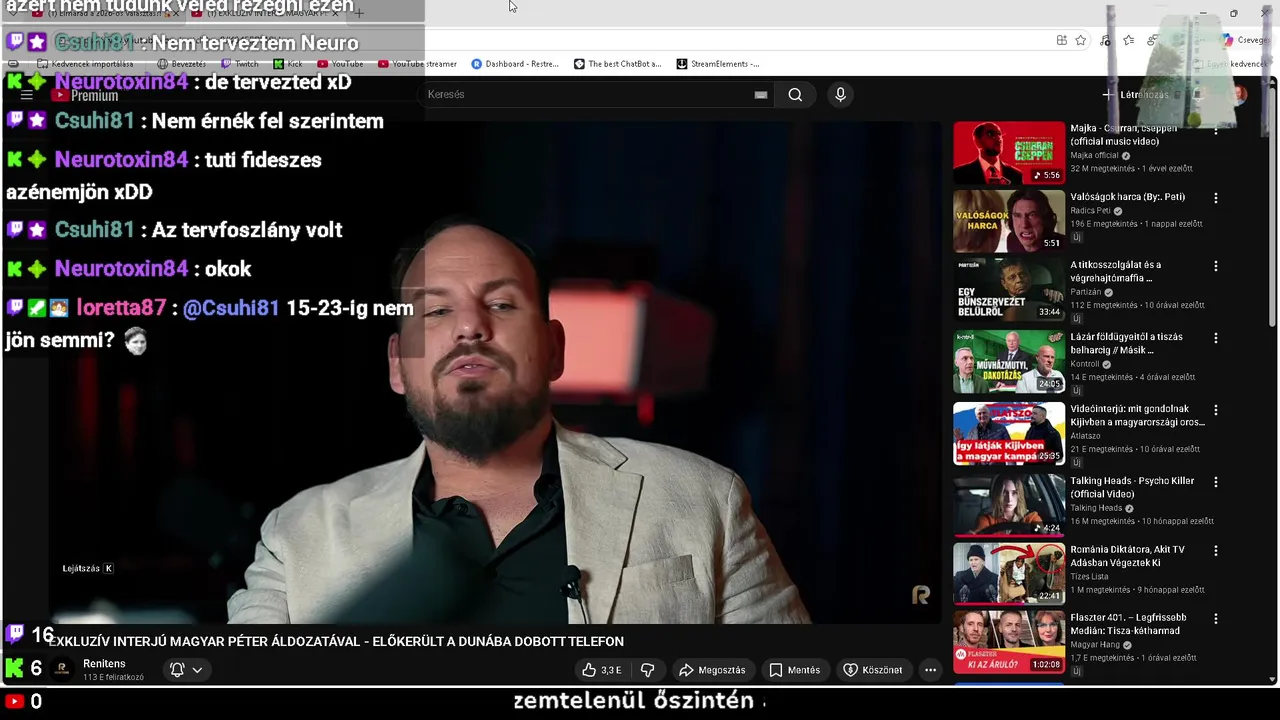Open the YouTube bookmark in bookmarks bar
Viewport: 1280px width, 720px height.
[x=340, y=64]
